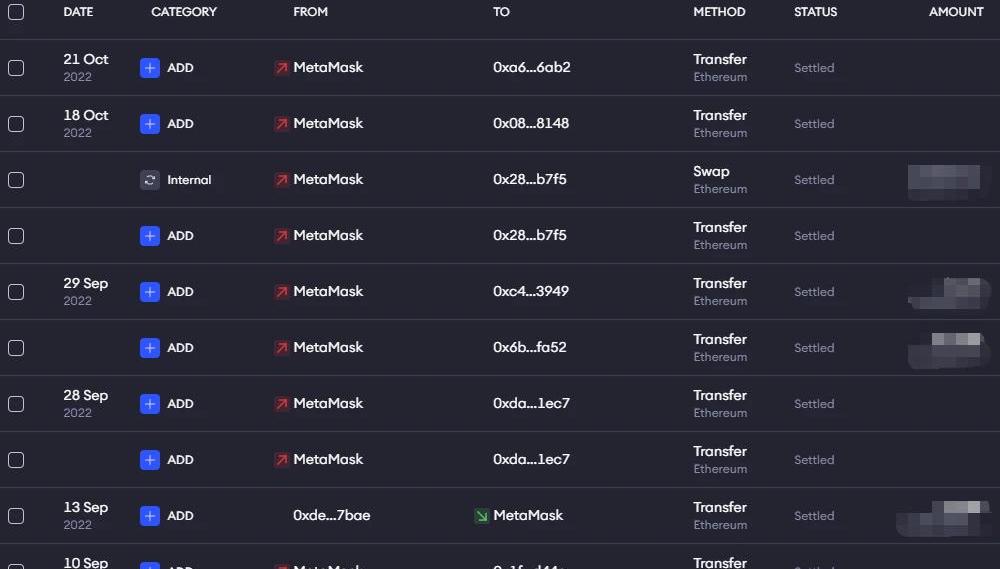1000x569 pixels.
Task: Click the Internal swap category icon
Action: [149, 180]
